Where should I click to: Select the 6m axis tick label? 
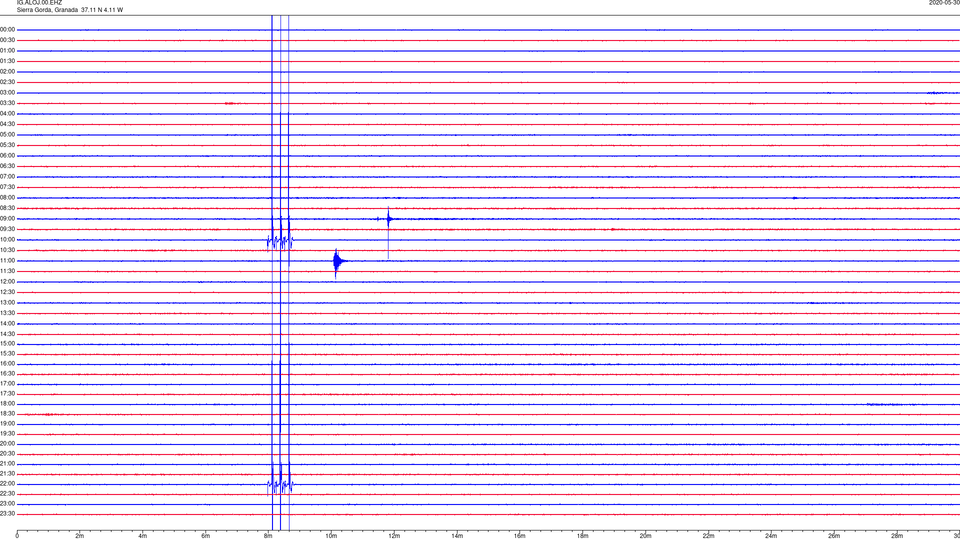[206, 536]
